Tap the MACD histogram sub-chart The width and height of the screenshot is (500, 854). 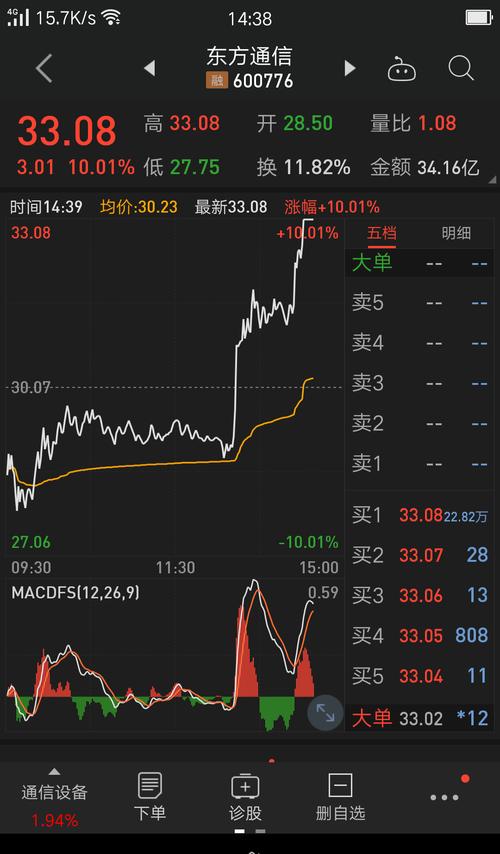tap(174, 655)
